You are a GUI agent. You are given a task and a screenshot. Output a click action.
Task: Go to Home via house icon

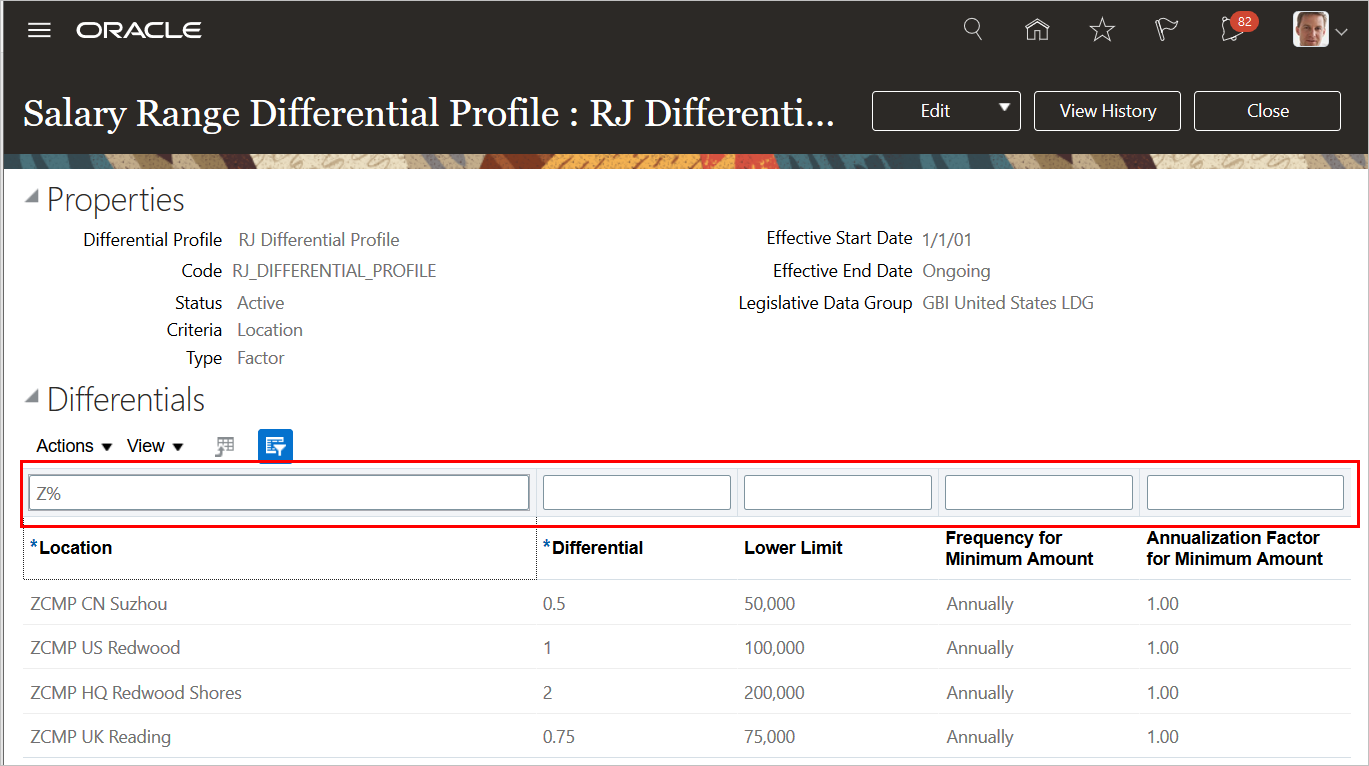[1037, 30]
